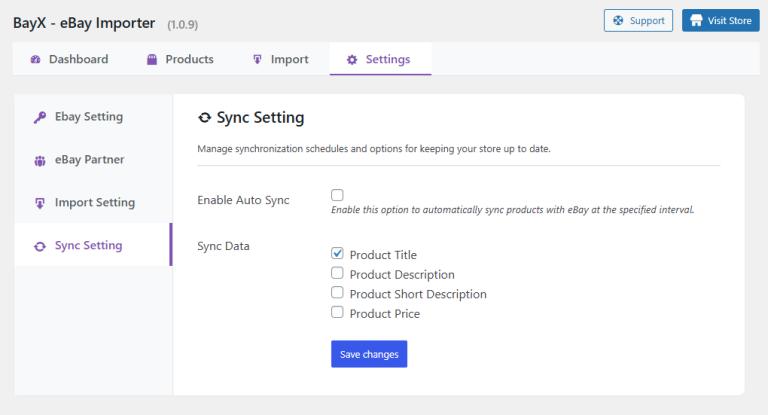Click the Product Description label
Image resolution: width=768 pixels, height=415 pixels.
pyautogui.click(x=402, y=274)
